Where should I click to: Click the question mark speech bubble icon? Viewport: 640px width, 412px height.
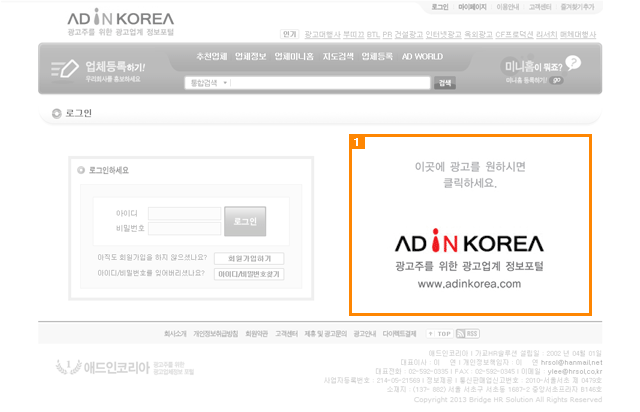click(x=573, y=63)
